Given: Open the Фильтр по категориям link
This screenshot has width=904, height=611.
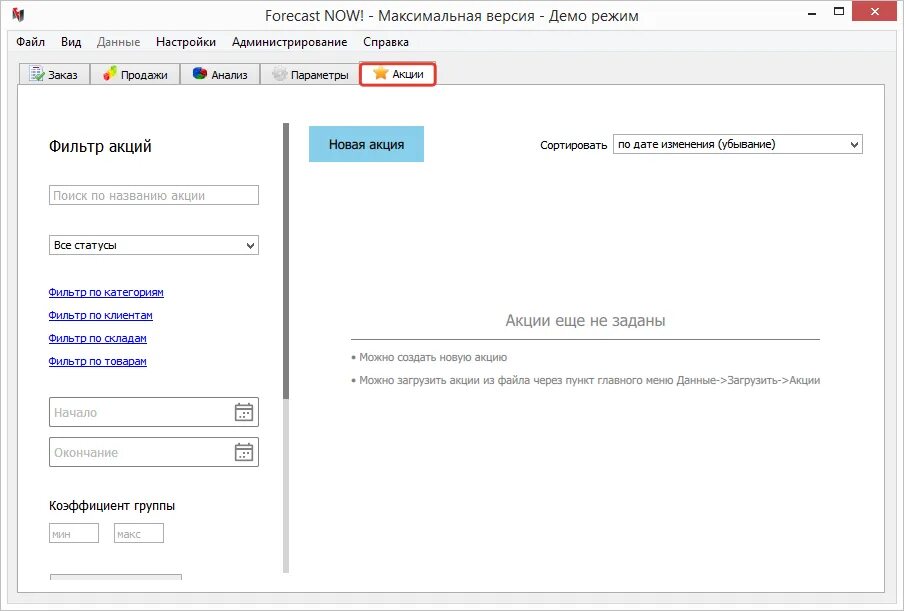Looking at the screenshot, I should click(106, 292).
